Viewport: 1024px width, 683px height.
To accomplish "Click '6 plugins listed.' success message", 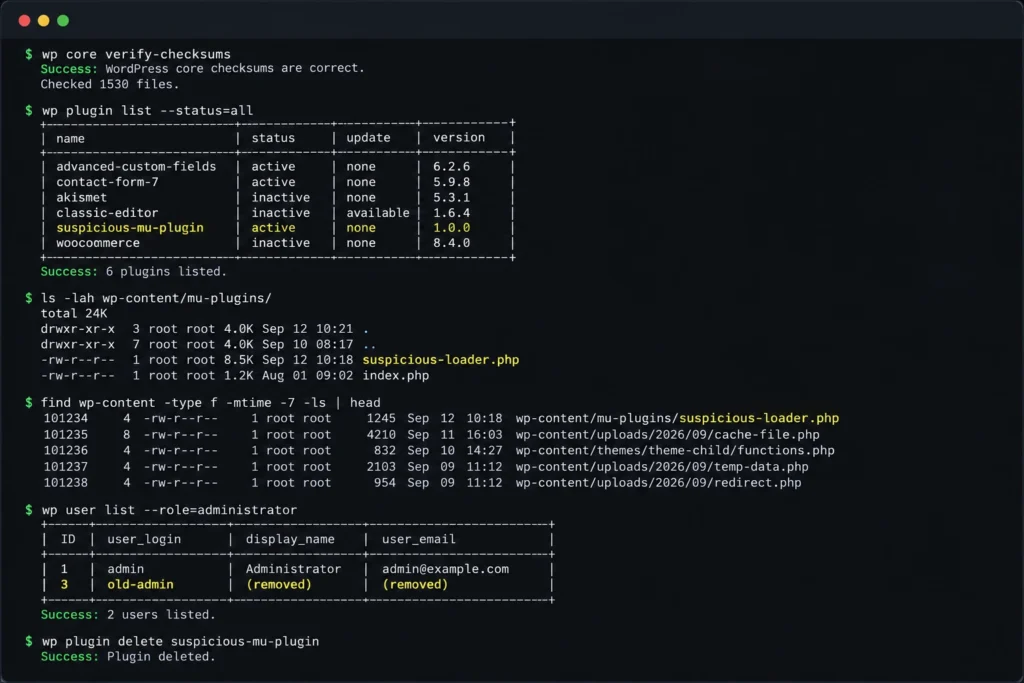I will (x=166, y=272).
